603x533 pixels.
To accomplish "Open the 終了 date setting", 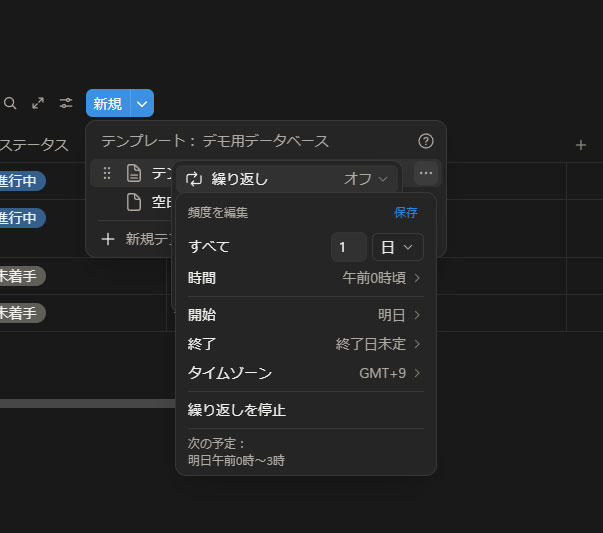I will (305, 344).
